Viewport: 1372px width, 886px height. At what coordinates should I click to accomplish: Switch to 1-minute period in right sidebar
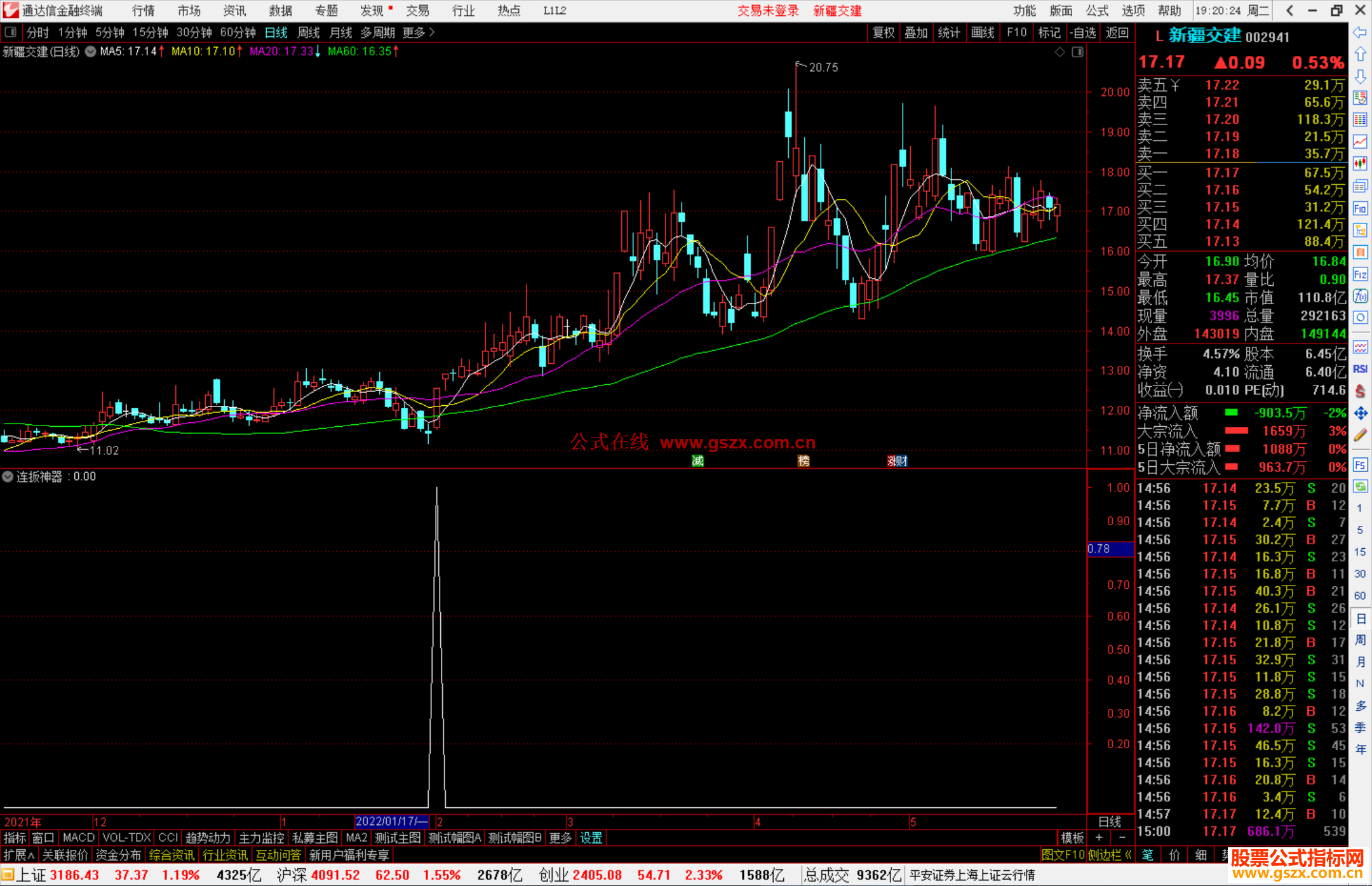1360,508
